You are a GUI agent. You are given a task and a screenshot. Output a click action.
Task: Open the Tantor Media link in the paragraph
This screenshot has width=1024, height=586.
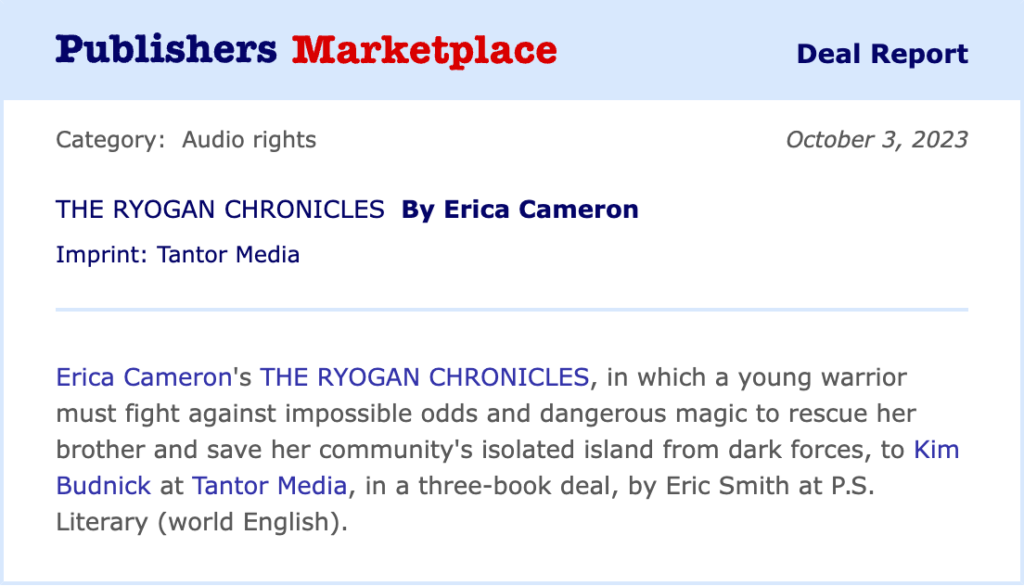pos(269,486)
